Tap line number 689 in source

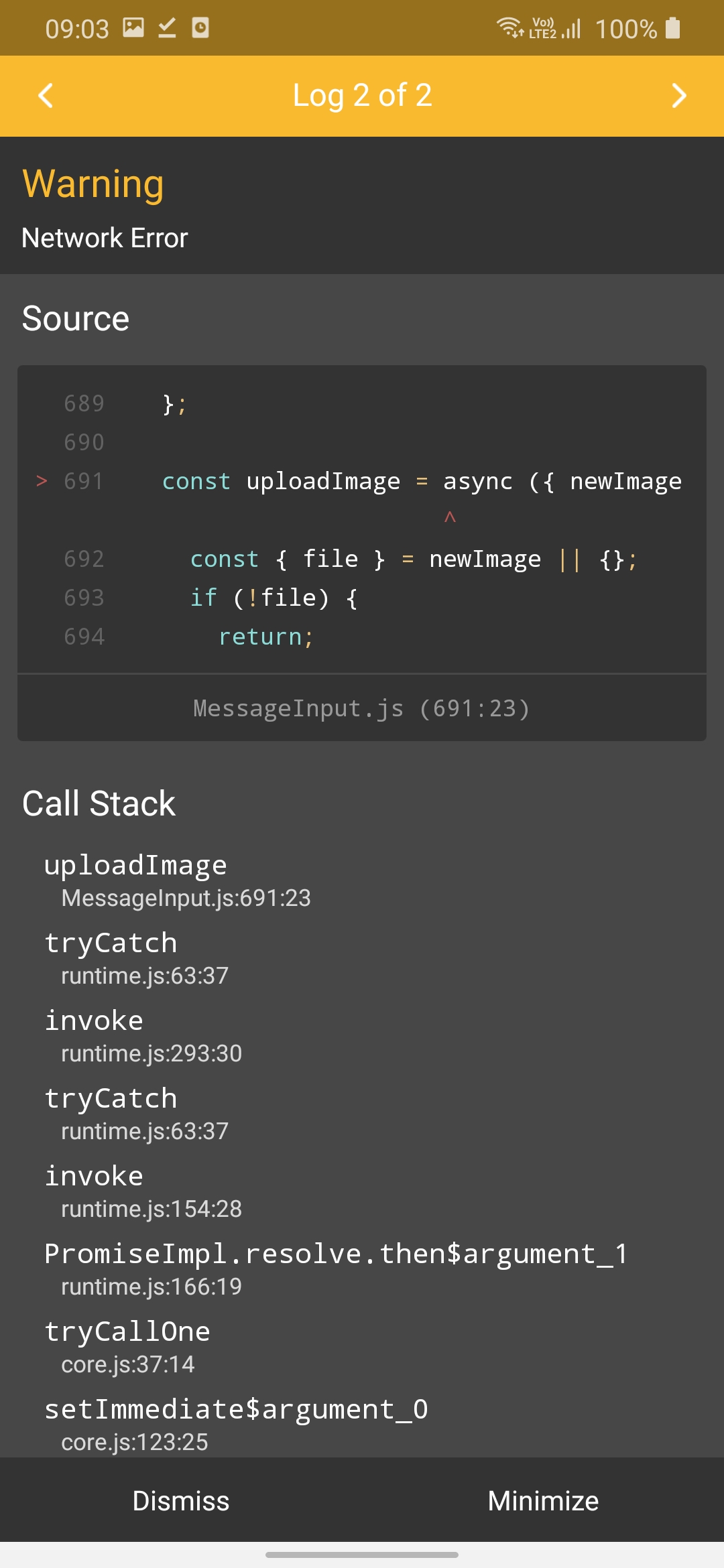84,403
